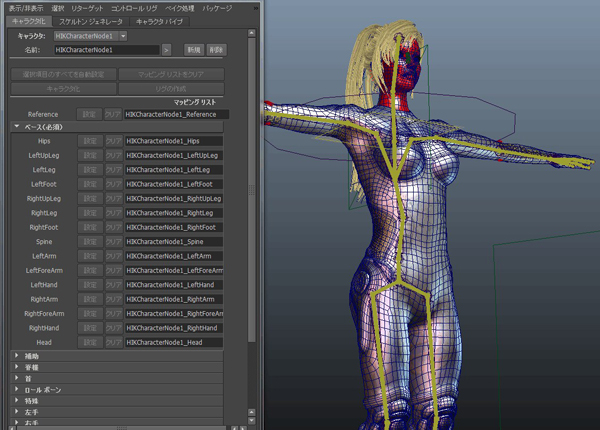Switch to the キャラクタ パイプ tab
600x430 pixels.
[159, 19]
